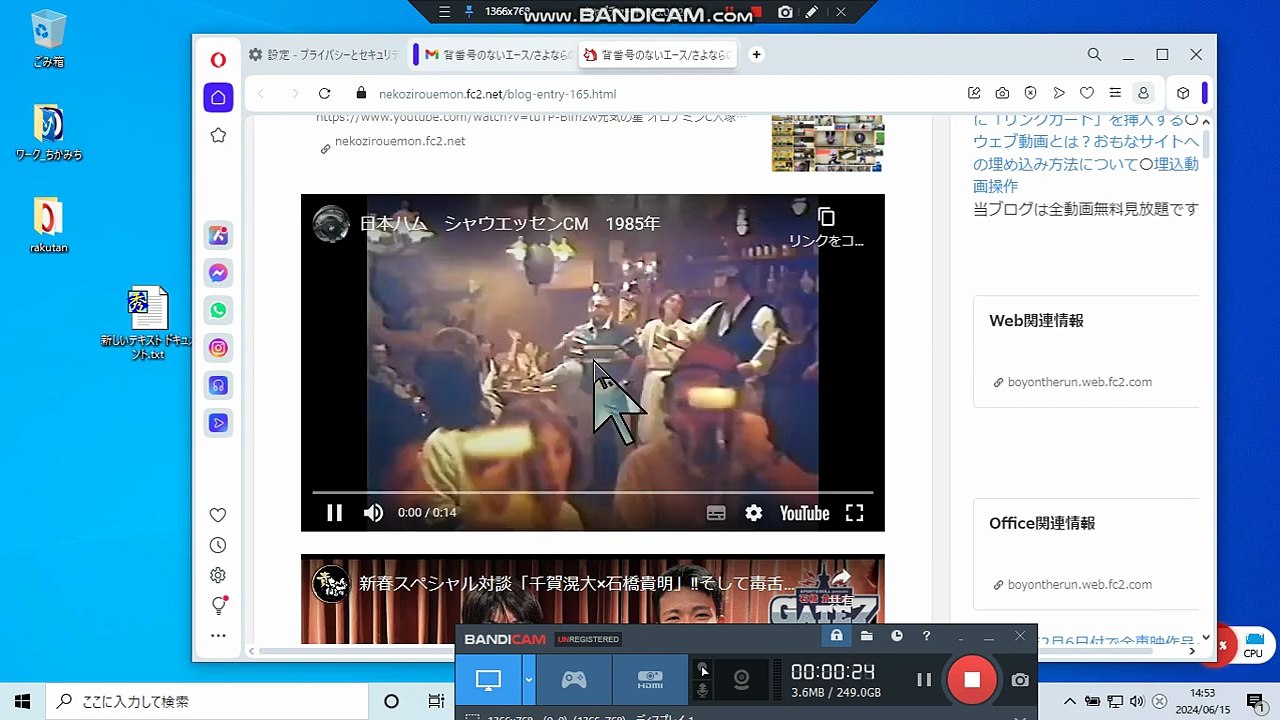Toggle the Bandicam lock button

[836, 636]
